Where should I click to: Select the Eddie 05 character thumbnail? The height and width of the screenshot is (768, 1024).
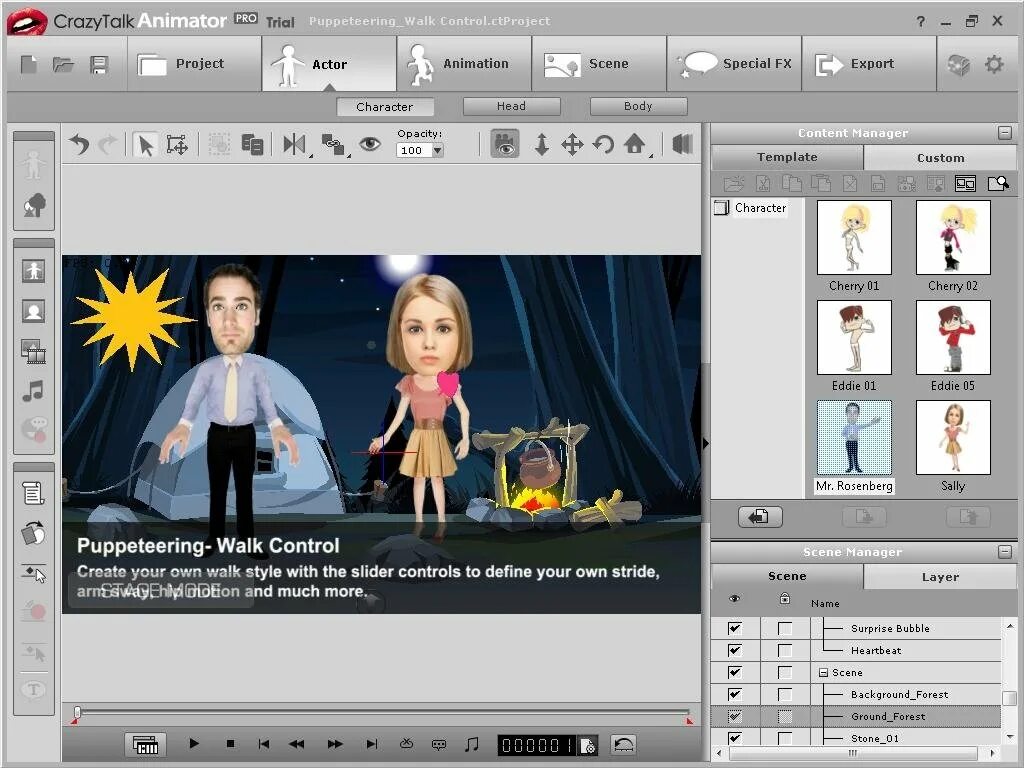953,337
